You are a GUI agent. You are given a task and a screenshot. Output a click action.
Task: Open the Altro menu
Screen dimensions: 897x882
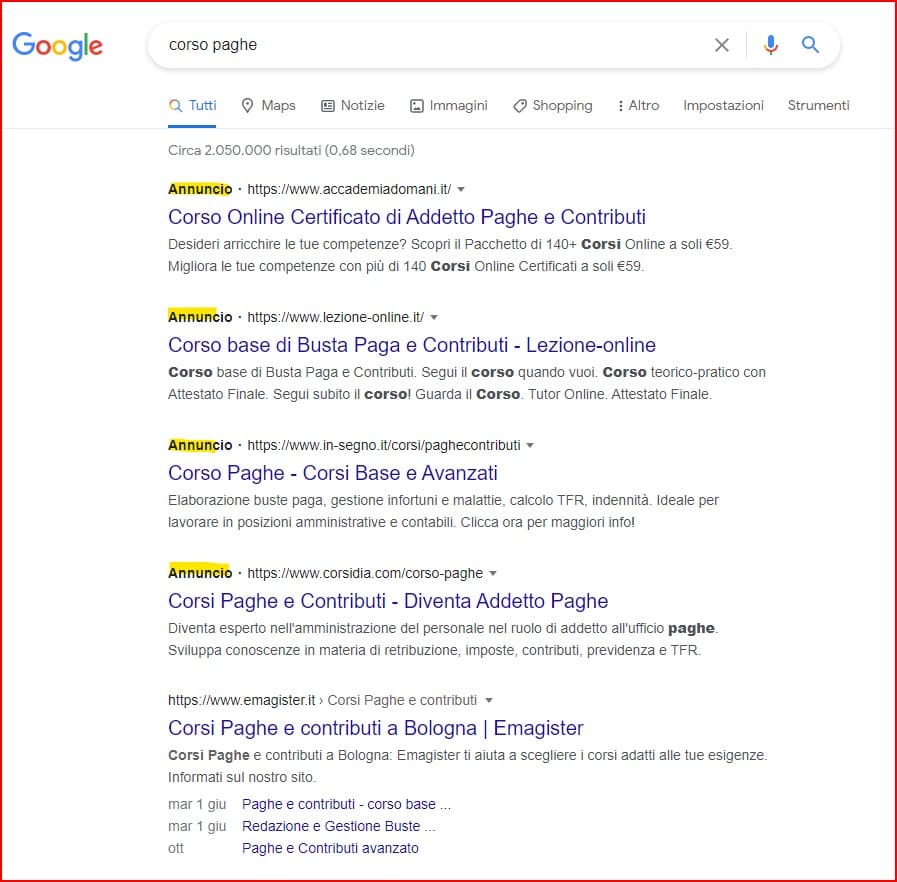[x=638, y=106]
